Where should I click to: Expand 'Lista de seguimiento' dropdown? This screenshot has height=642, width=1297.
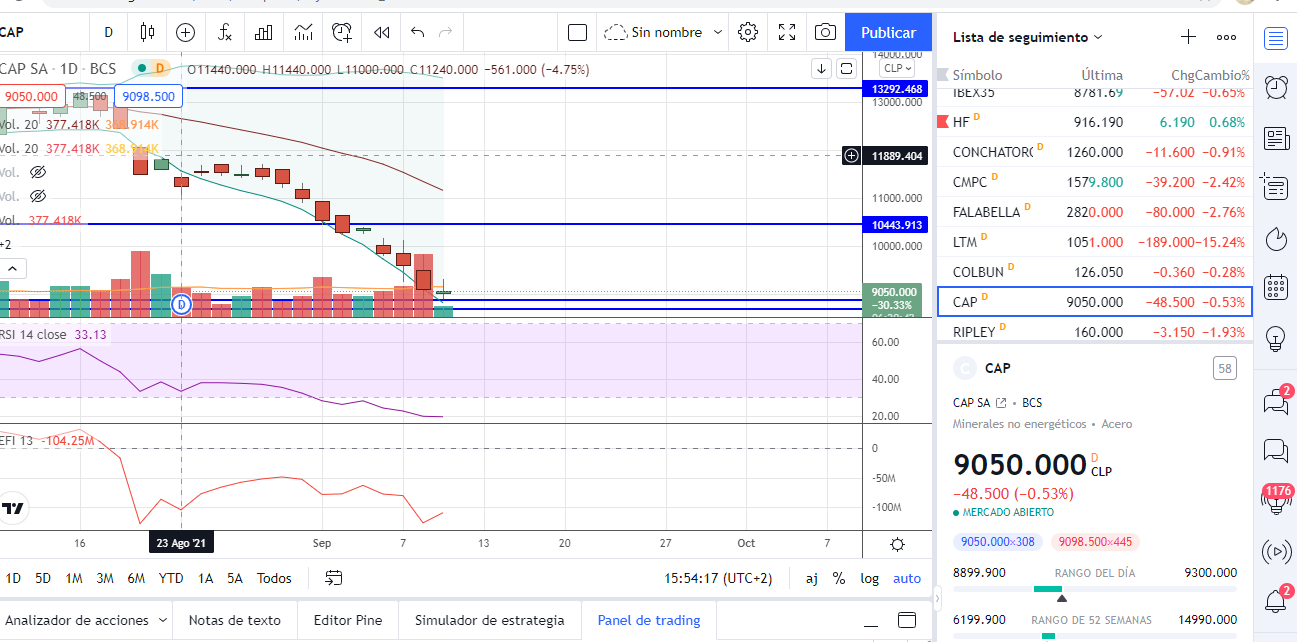pyautogui.click(x=1027, y=37)
